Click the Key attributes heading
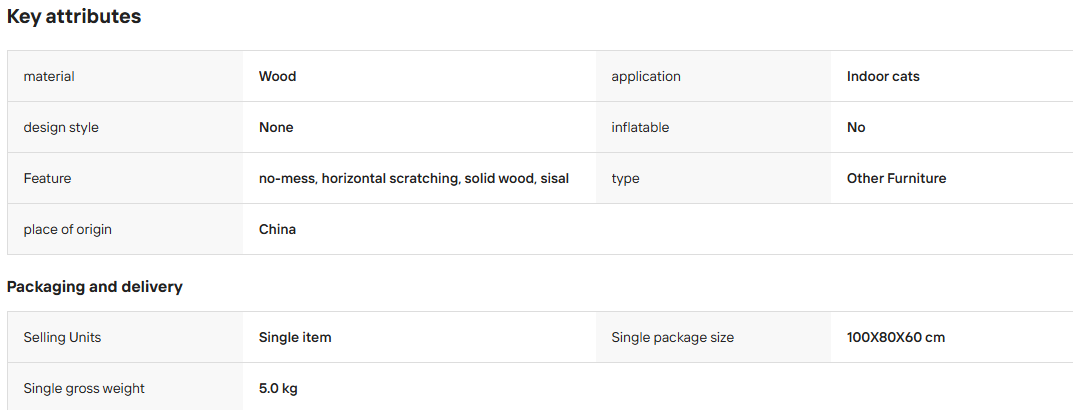Screen dimensions: 1073x410 pos(74,16)
